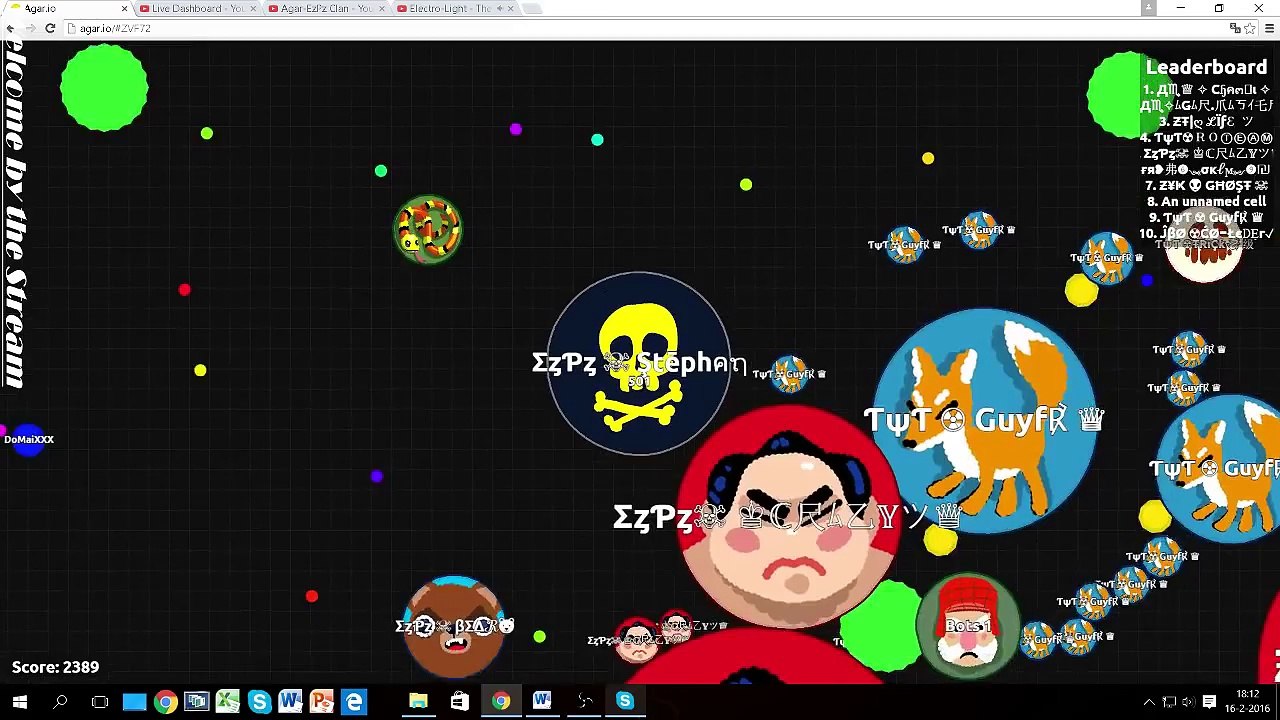1280x720 pixels.
Task: Open the Chrome profile button
Action: click(1148, 8)
